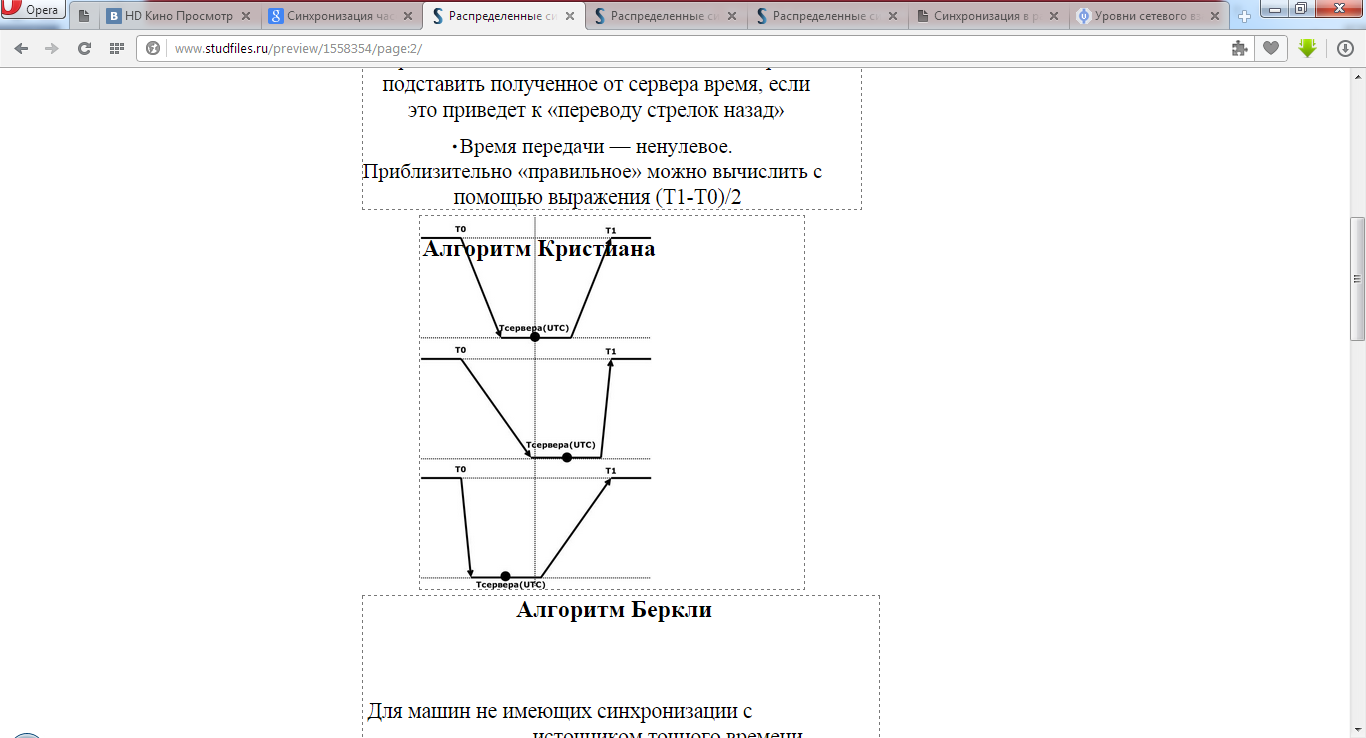Click the line 'подставить полученное от сервера время, если'
The width and height of the screenshot is (1366, 738).
tap(596, 84)
